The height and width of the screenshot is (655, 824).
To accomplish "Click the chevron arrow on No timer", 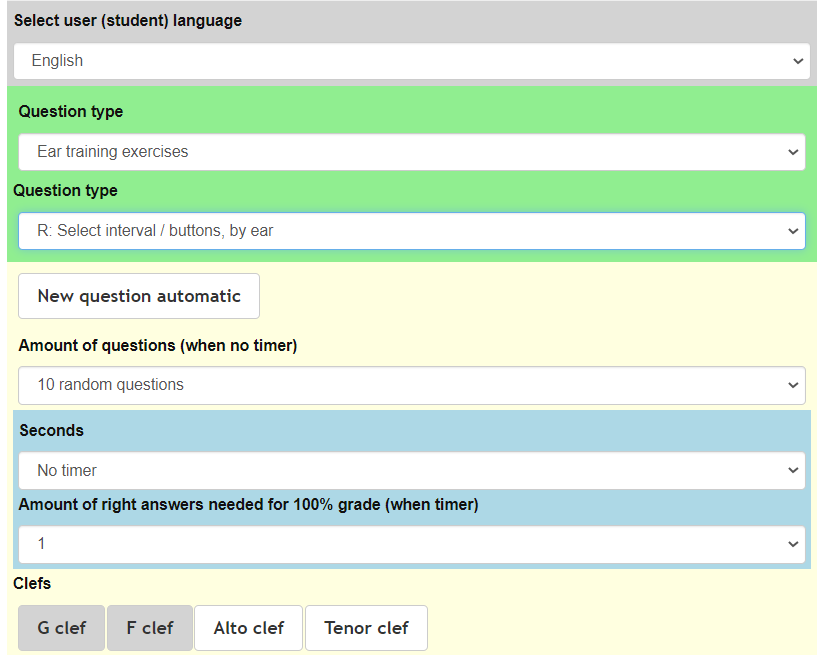I will tap(793, 471).
